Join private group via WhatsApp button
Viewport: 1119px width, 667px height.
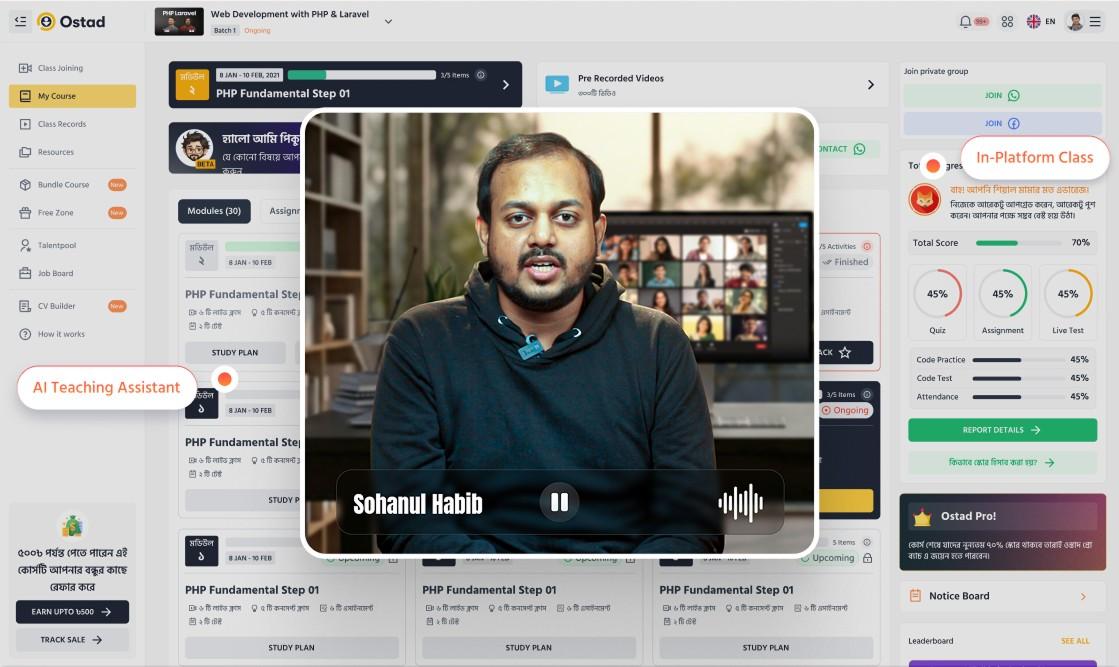pyautogui.click(x=1001, y=96)
